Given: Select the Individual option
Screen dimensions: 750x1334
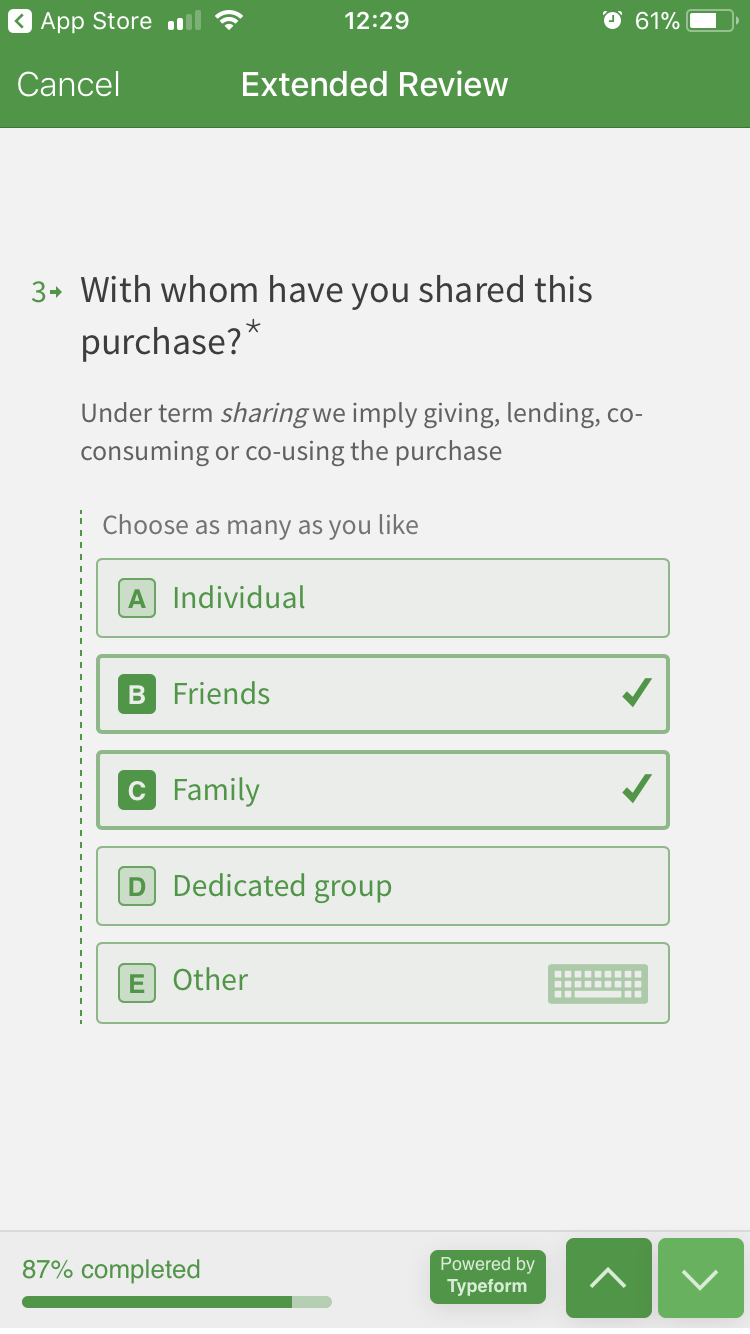Looking at the screenshot, I should pyautogui.click(x=383, y=598).
